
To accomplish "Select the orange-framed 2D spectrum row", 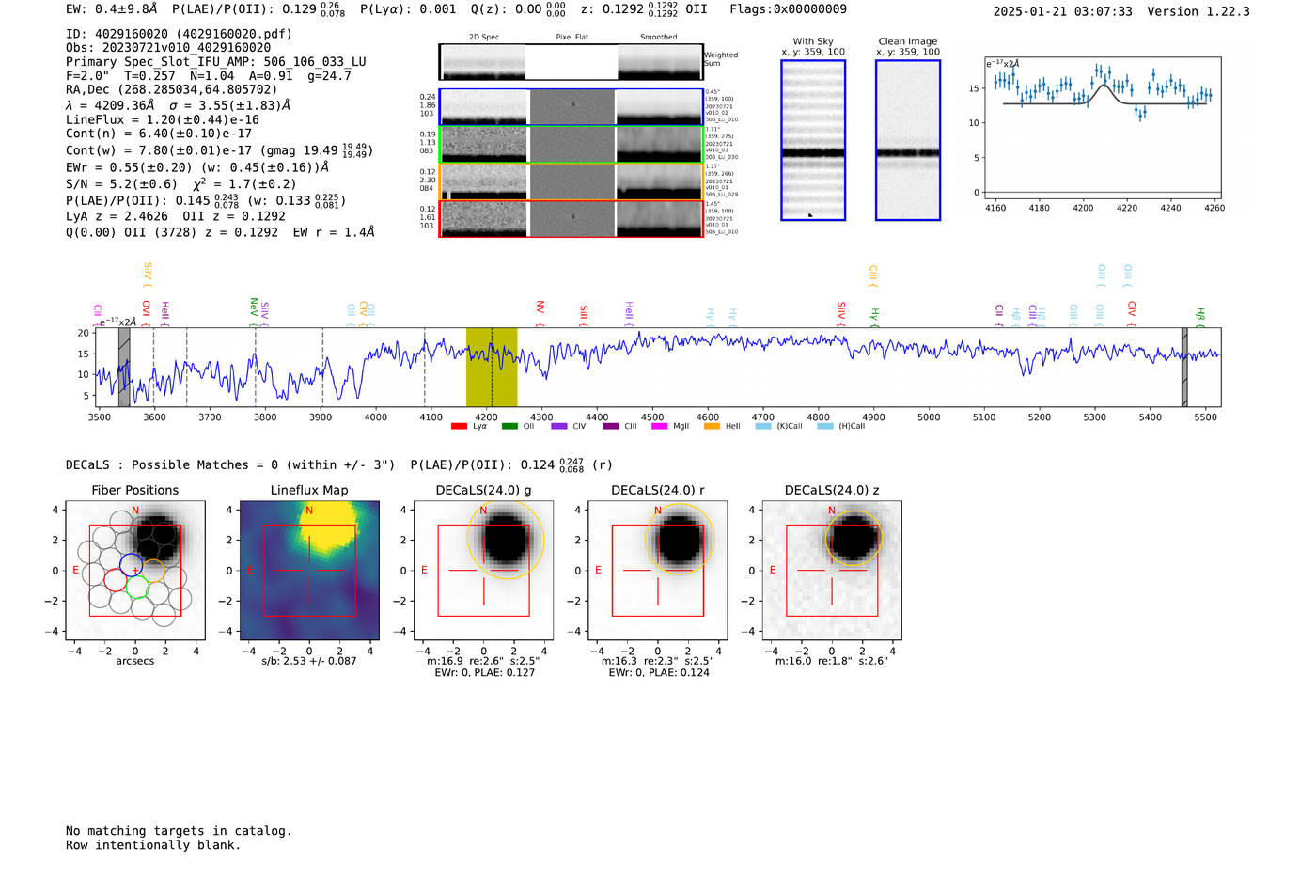I will [571, 181].
